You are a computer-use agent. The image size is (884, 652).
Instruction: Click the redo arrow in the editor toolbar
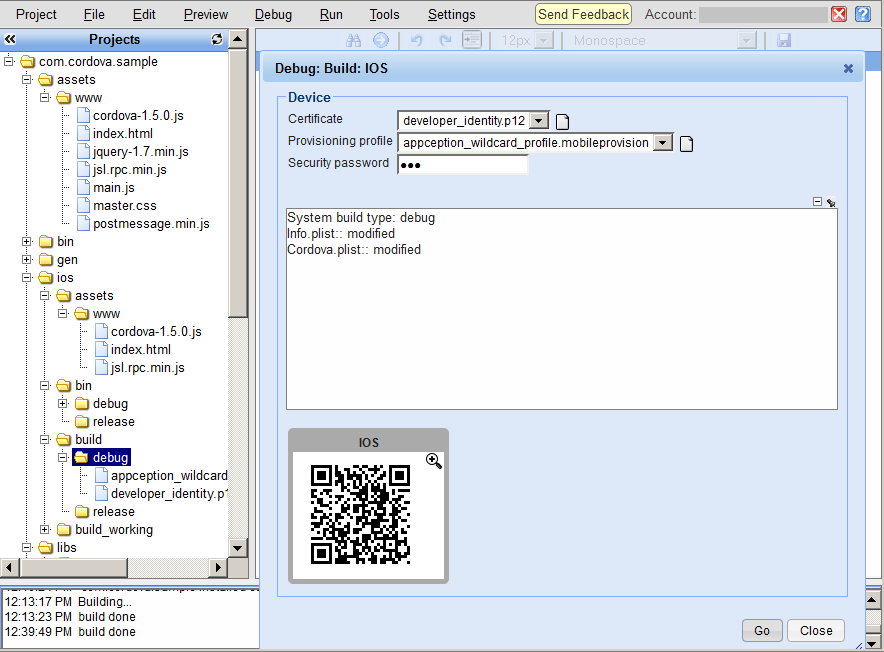point(445,41)
